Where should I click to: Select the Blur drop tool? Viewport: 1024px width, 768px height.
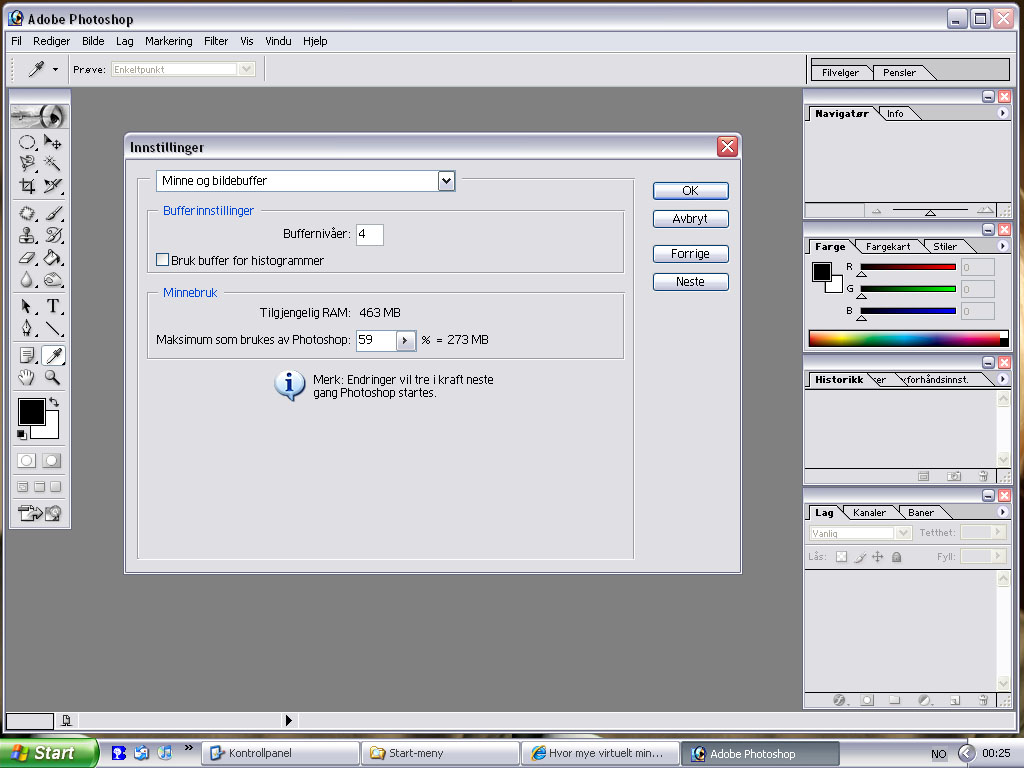(x=27, y=280)
